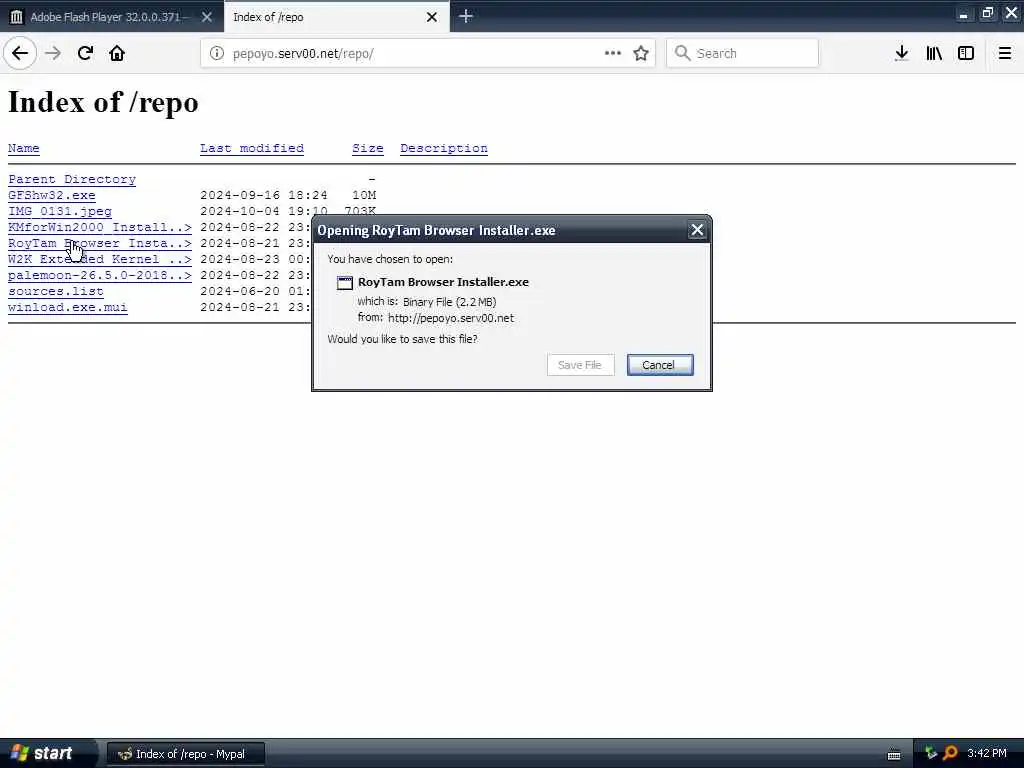This screenshot has width=1024, height=768.
Task: Close the Adobe Flash Player tab
Action: (x=206, y=17)
